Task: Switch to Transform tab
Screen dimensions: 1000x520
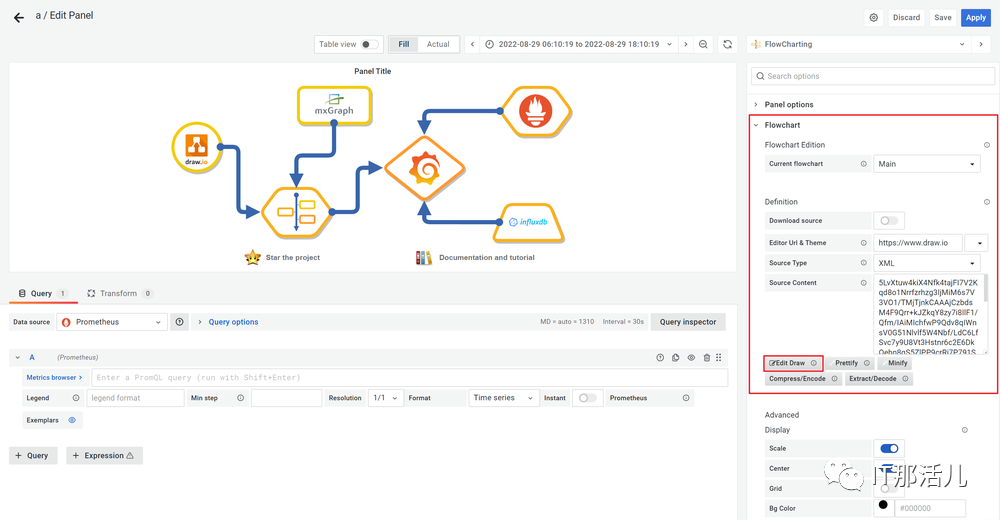Action: (120, 293)
